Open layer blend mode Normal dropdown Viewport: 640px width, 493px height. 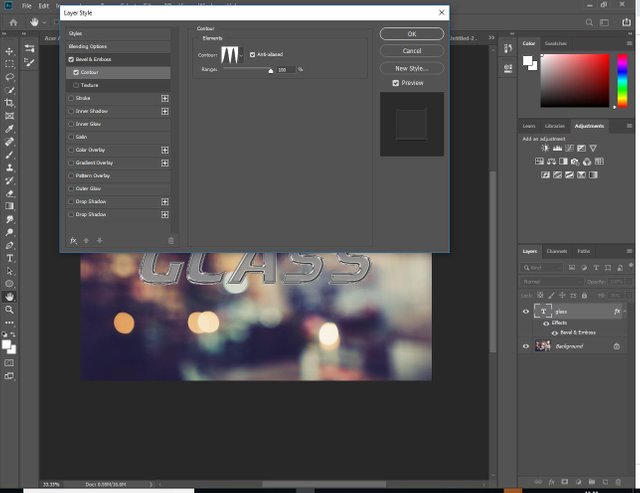[552, 282]
